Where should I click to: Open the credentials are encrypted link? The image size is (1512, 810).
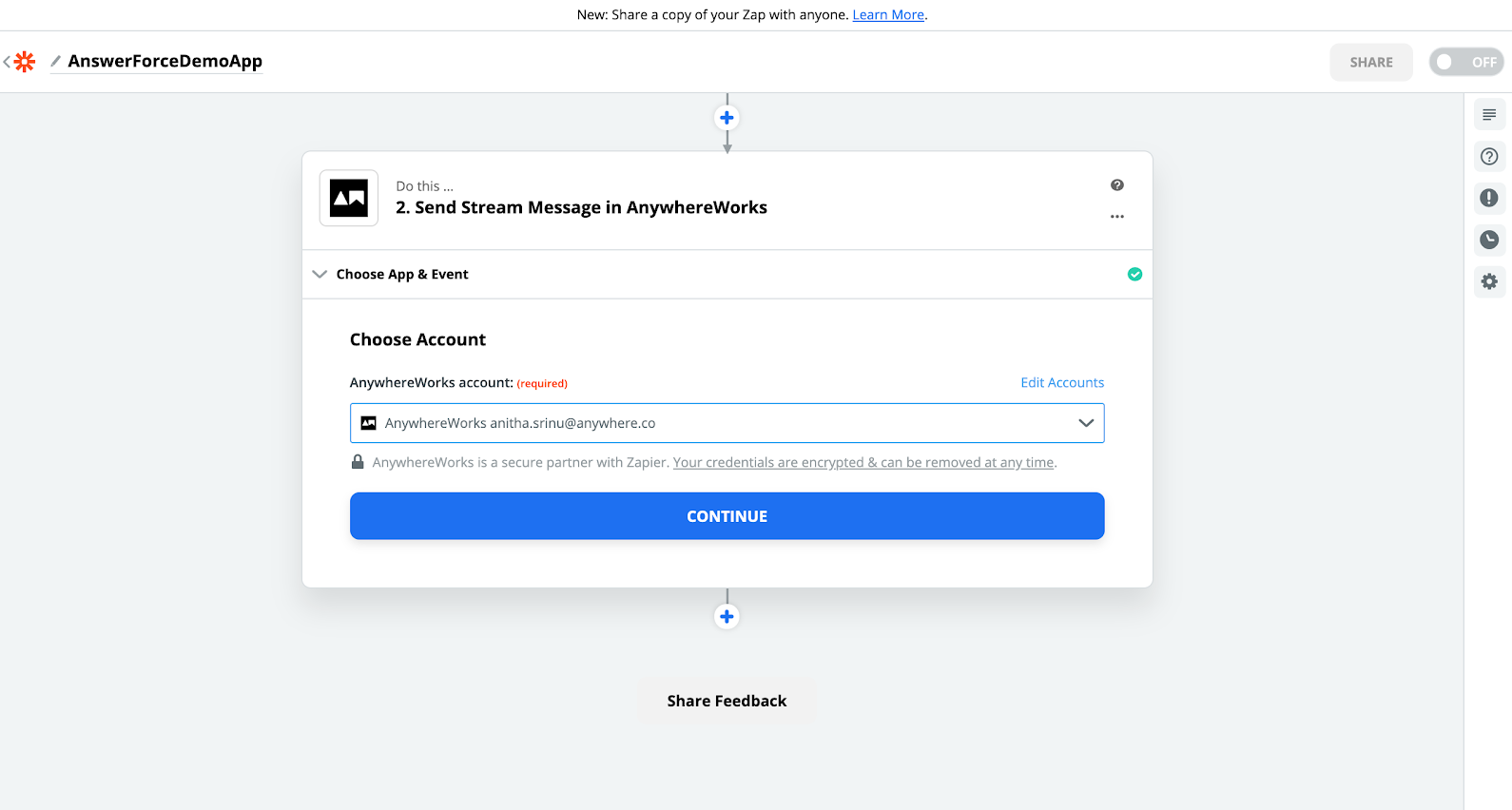tap(863, 463)
